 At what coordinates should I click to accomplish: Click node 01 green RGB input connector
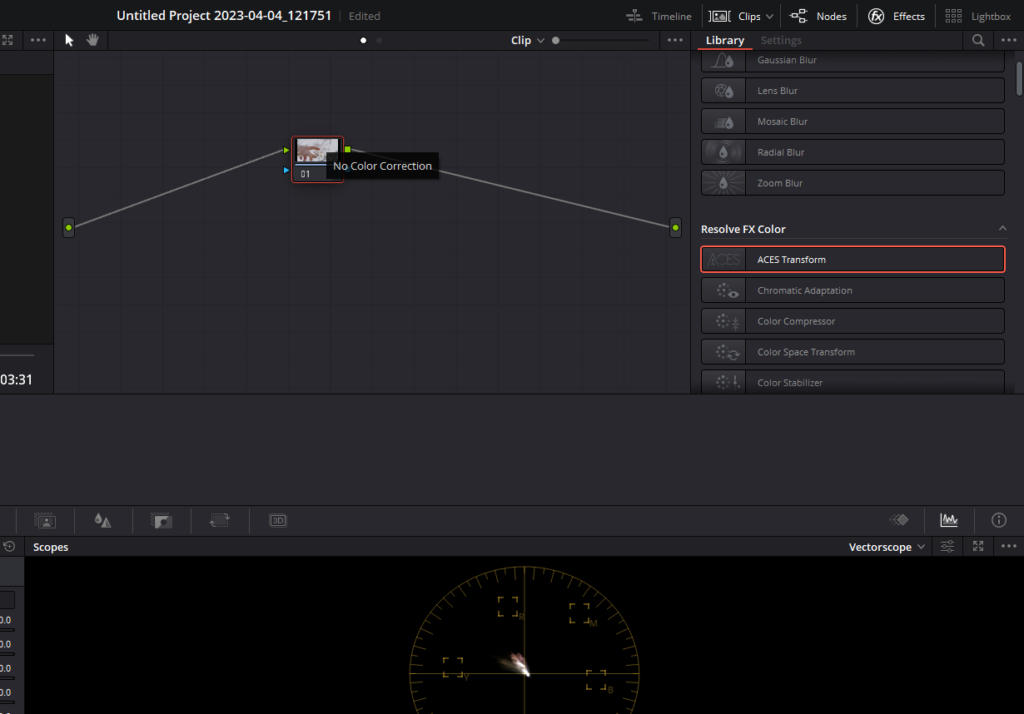tap(286, 150)
